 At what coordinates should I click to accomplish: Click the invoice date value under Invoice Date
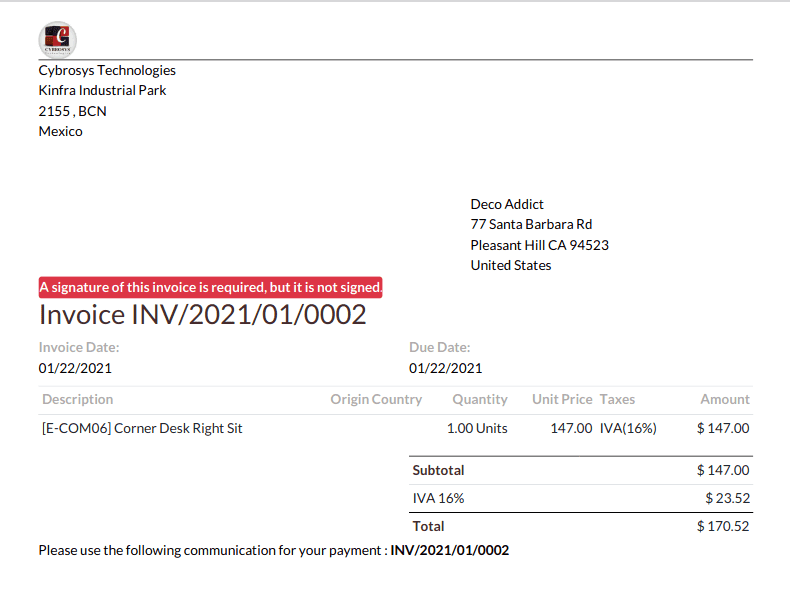75,368
